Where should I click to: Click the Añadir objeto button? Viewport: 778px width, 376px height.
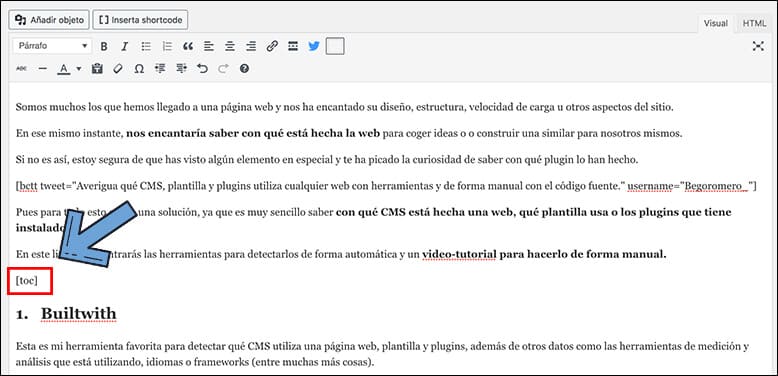point(49,20)
